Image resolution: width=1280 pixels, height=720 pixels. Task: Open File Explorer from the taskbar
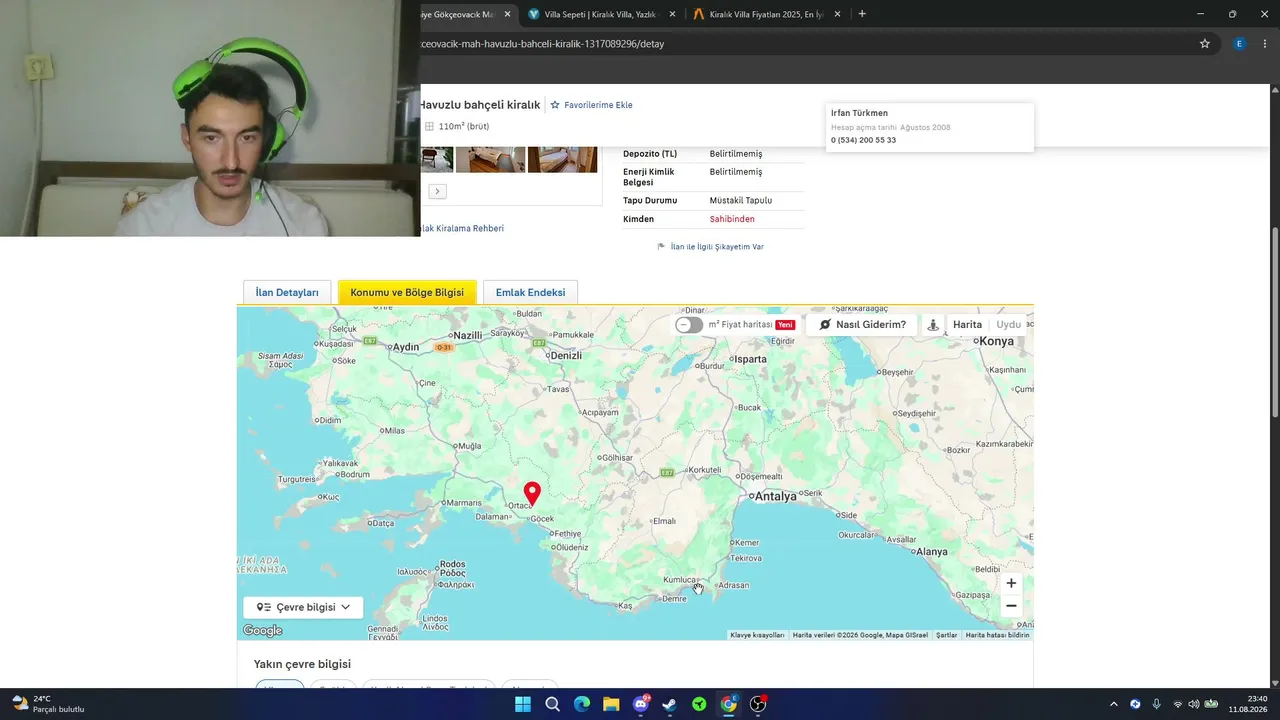pos(611,704)
